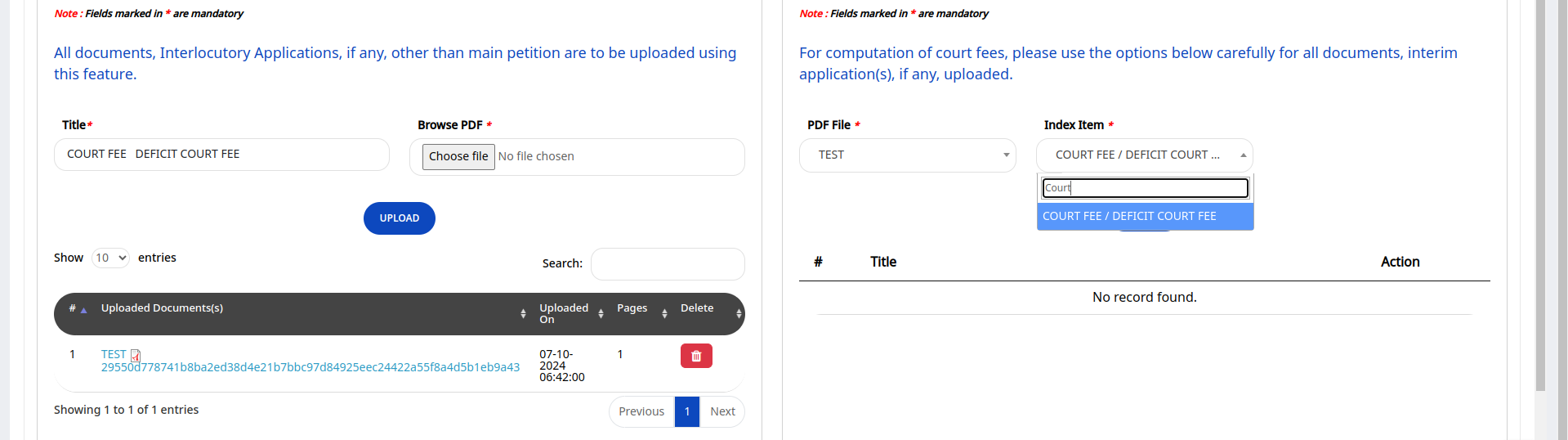1568x440 pixels.
Task: Delete the TEST document with trash icon
Action: (695, 356)
